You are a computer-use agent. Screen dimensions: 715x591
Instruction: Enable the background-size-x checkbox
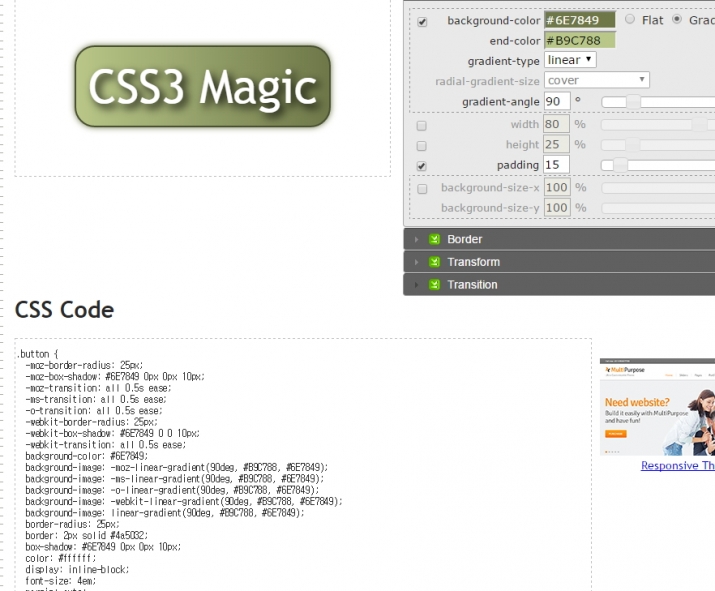tap(422, 189)
